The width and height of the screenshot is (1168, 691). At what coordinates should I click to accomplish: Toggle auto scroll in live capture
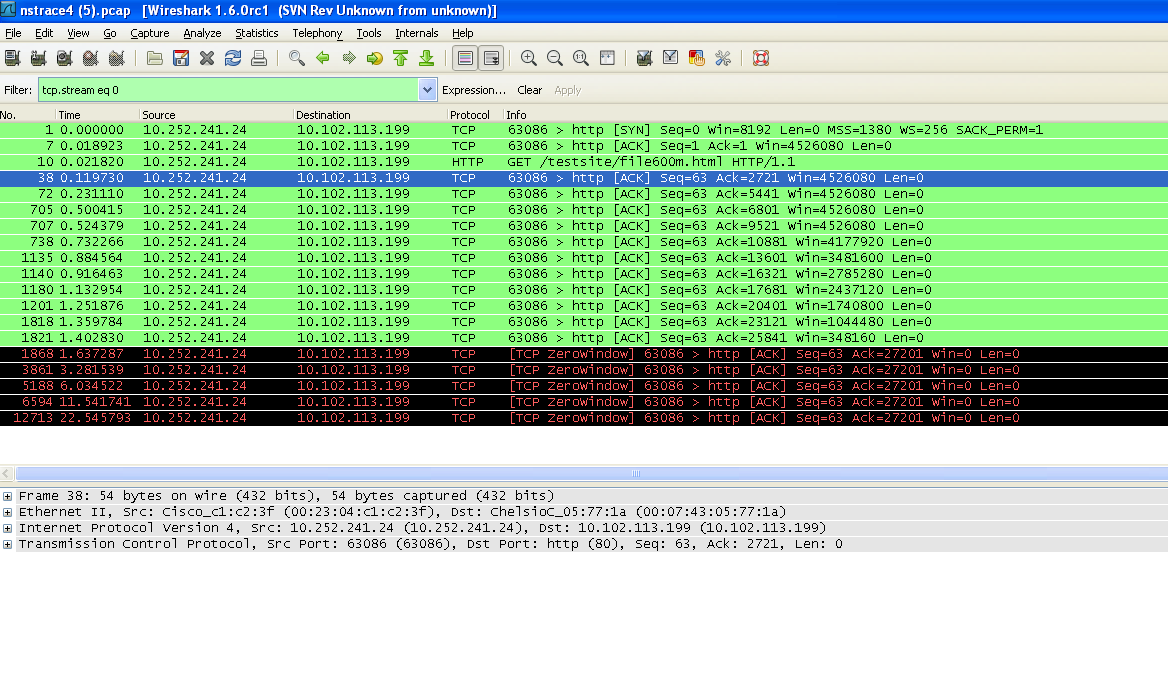point(491,58)
